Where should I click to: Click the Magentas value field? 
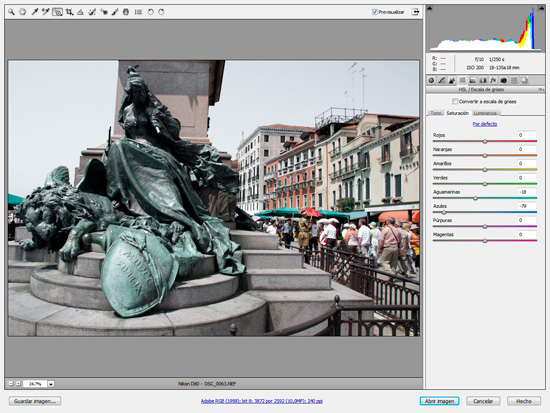coord(527,234)
